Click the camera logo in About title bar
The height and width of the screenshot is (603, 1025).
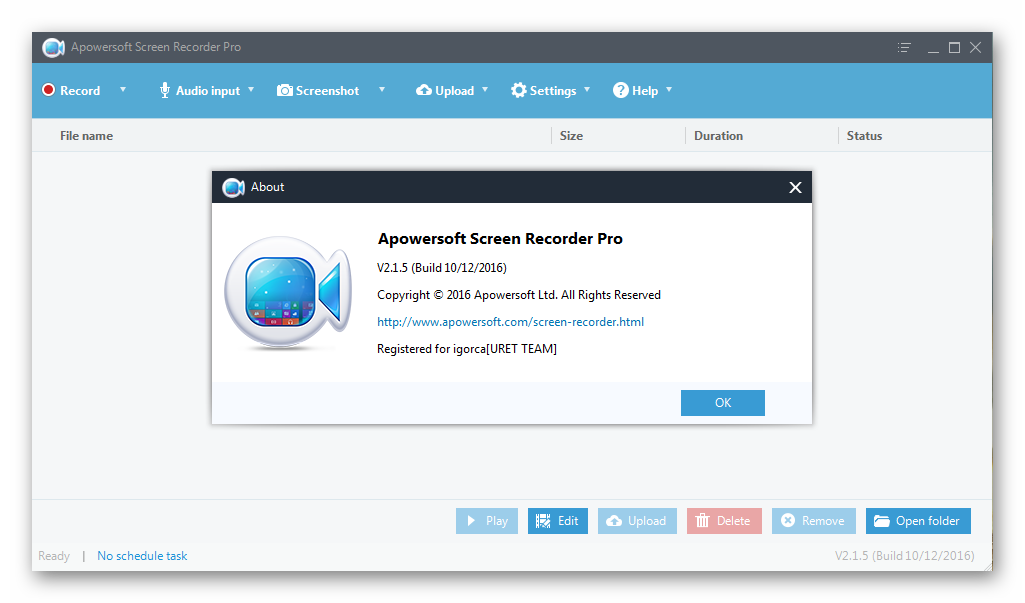[233, 188]
